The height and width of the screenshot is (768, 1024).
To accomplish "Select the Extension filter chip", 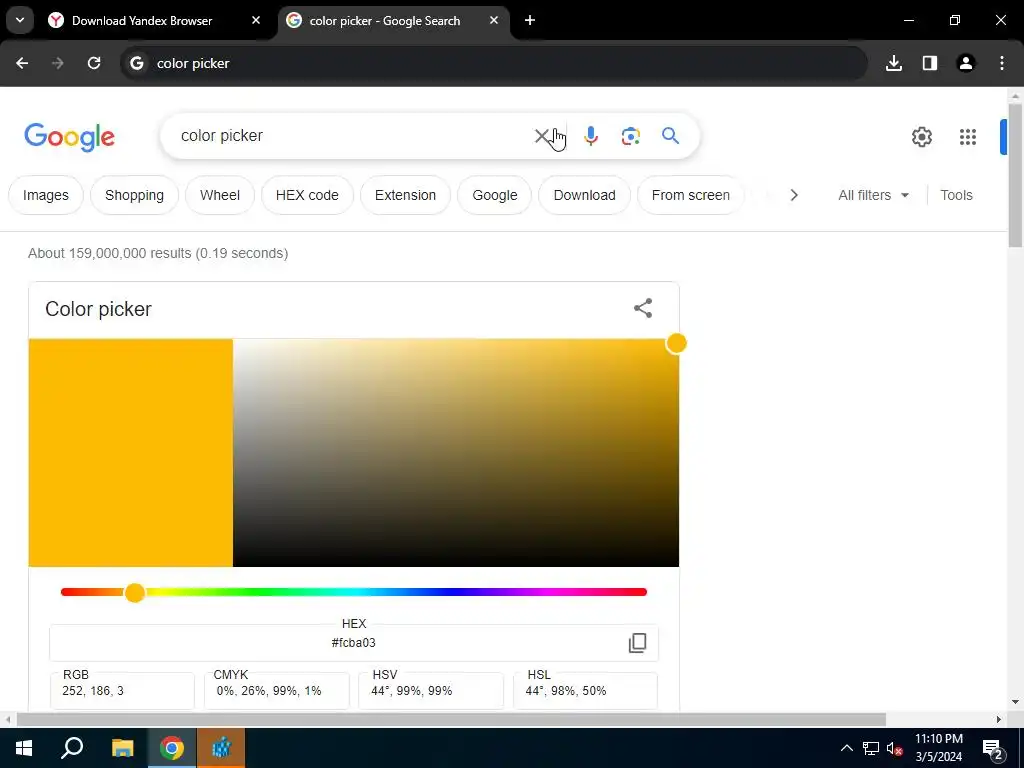I will coord(405,195).
